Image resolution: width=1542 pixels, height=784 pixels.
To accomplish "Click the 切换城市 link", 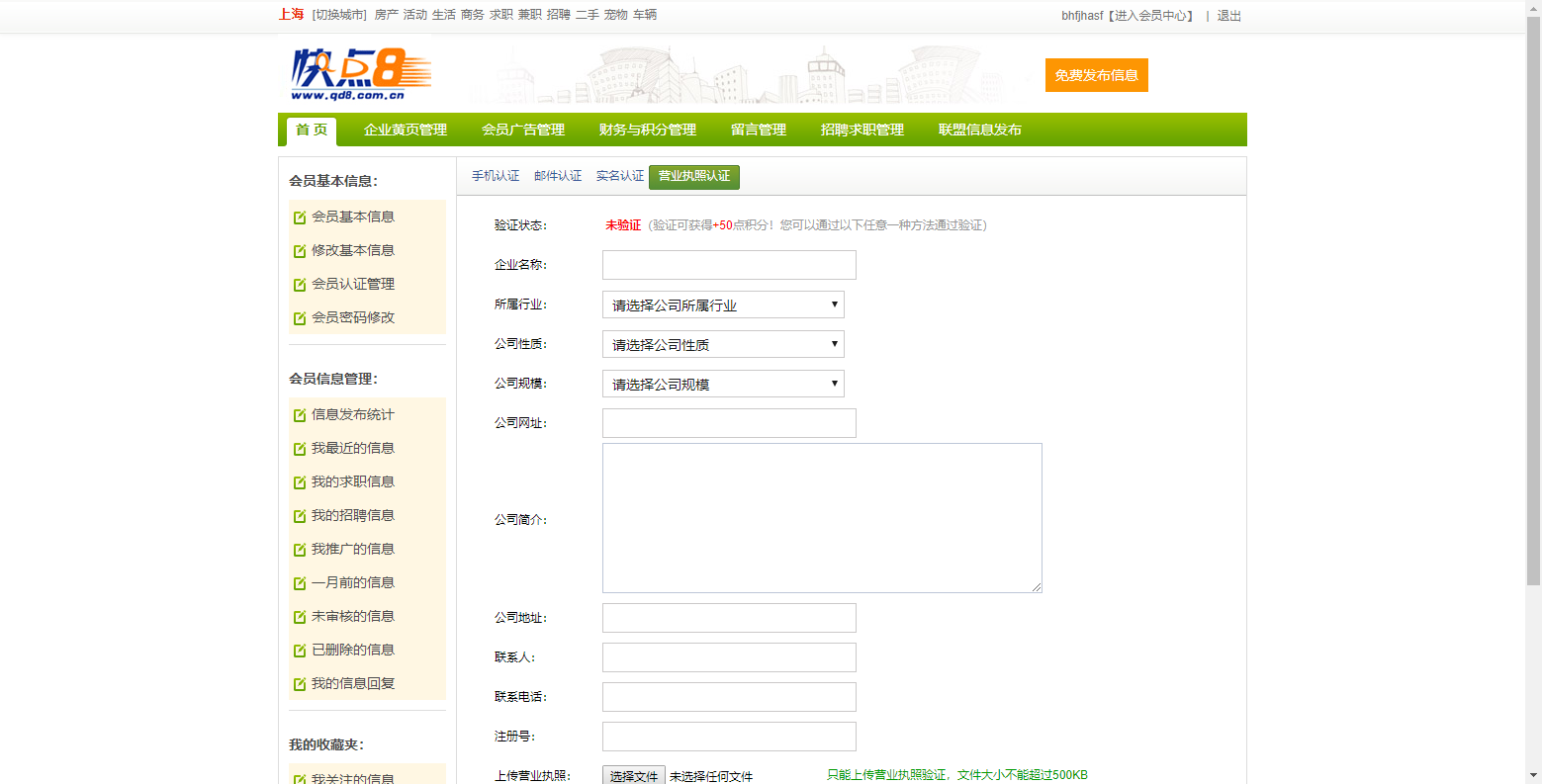I will (x=339, y=15).
